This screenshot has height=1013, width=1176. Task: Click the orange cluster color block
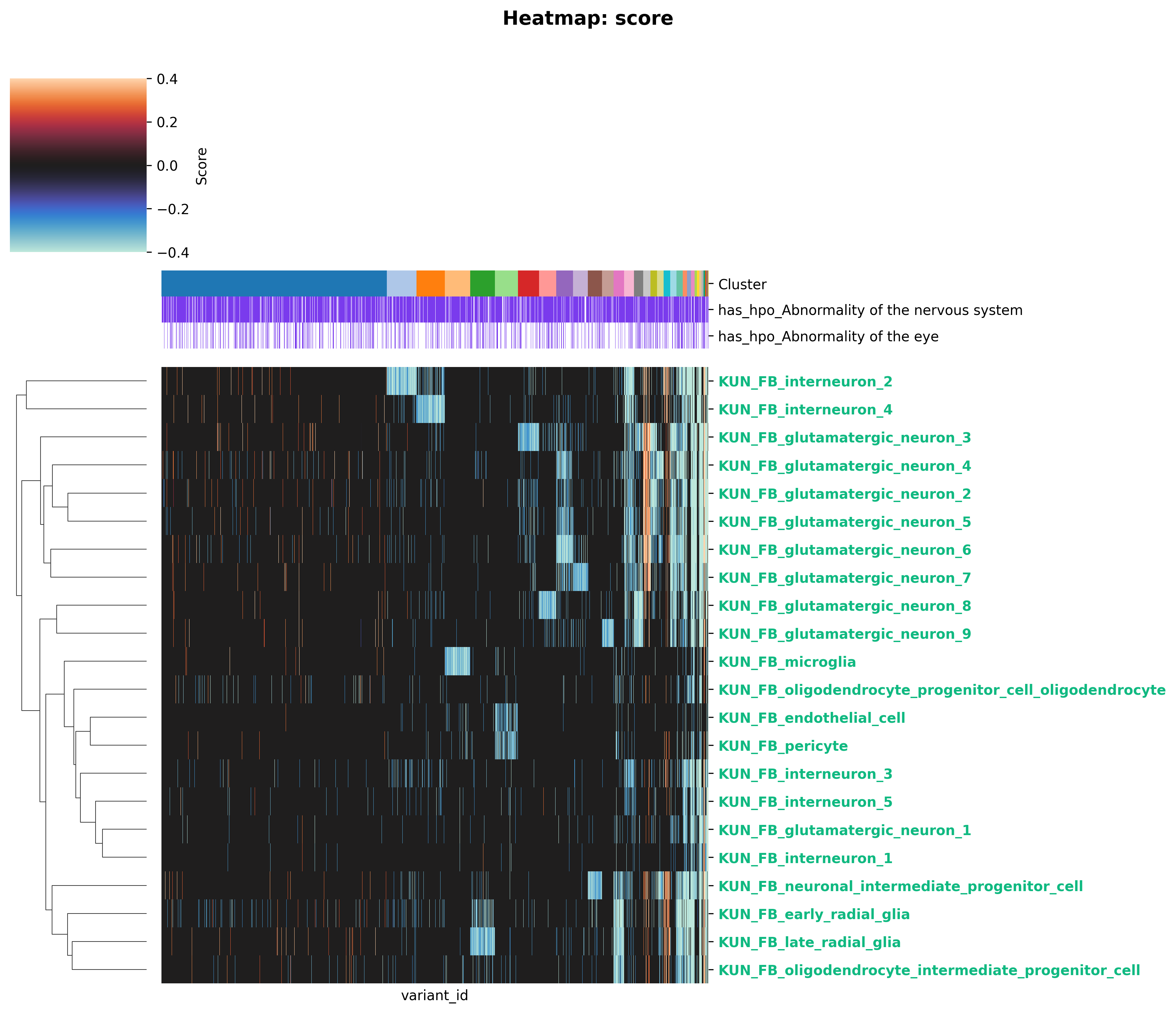tap(430, 283)
